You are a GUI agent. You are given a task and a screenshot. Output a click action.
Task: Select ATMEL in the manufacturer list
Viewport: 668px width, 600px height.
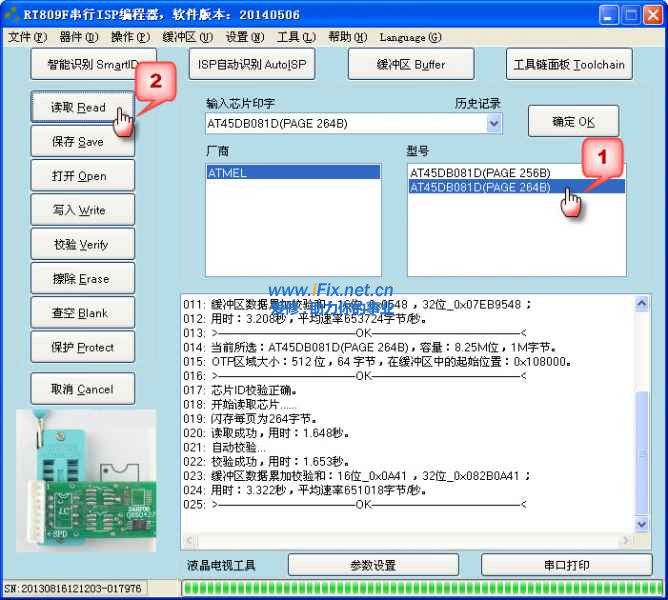tap(293, 172)
